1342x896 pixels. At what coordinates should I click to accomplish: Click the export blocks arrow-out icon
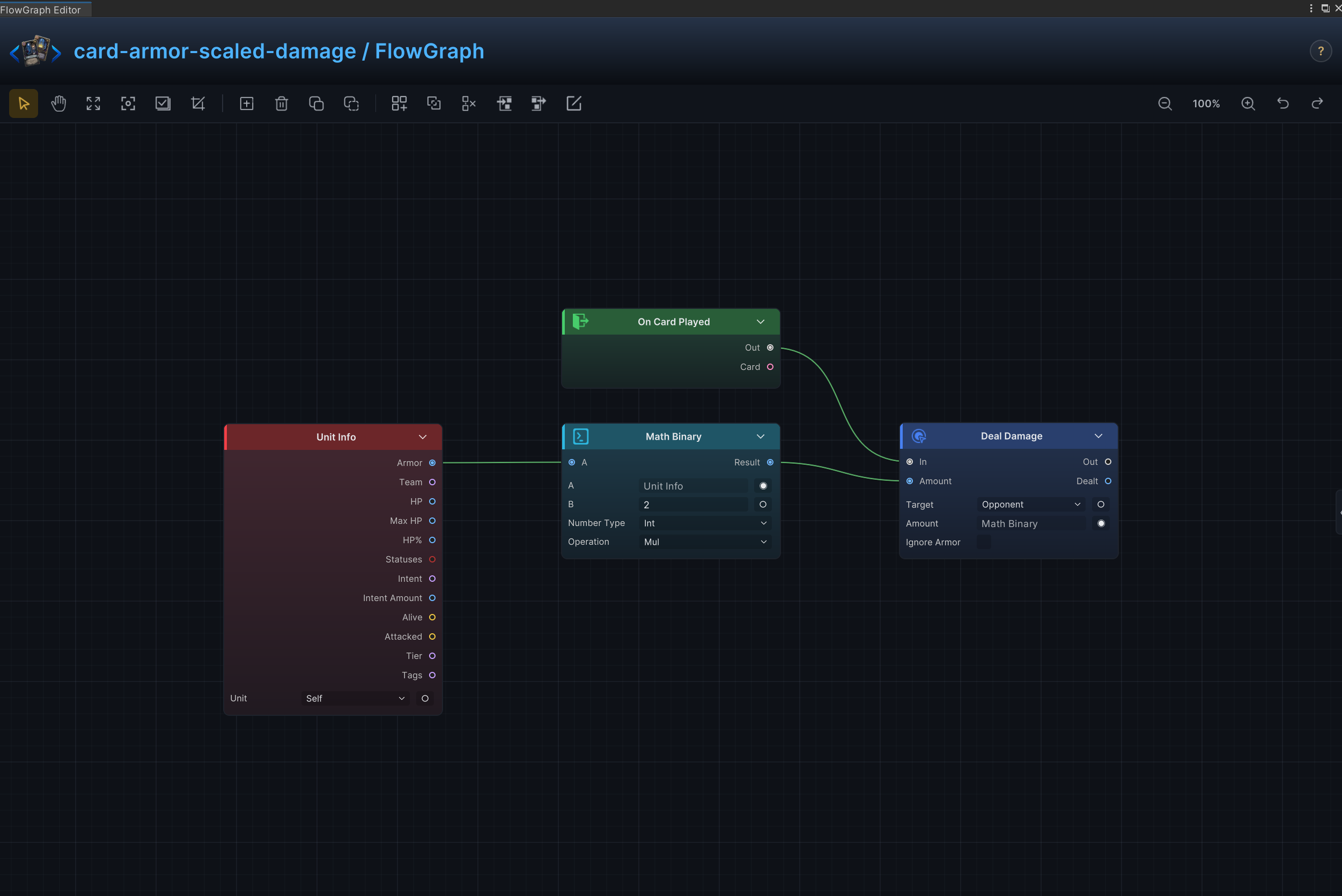point(539,103)
